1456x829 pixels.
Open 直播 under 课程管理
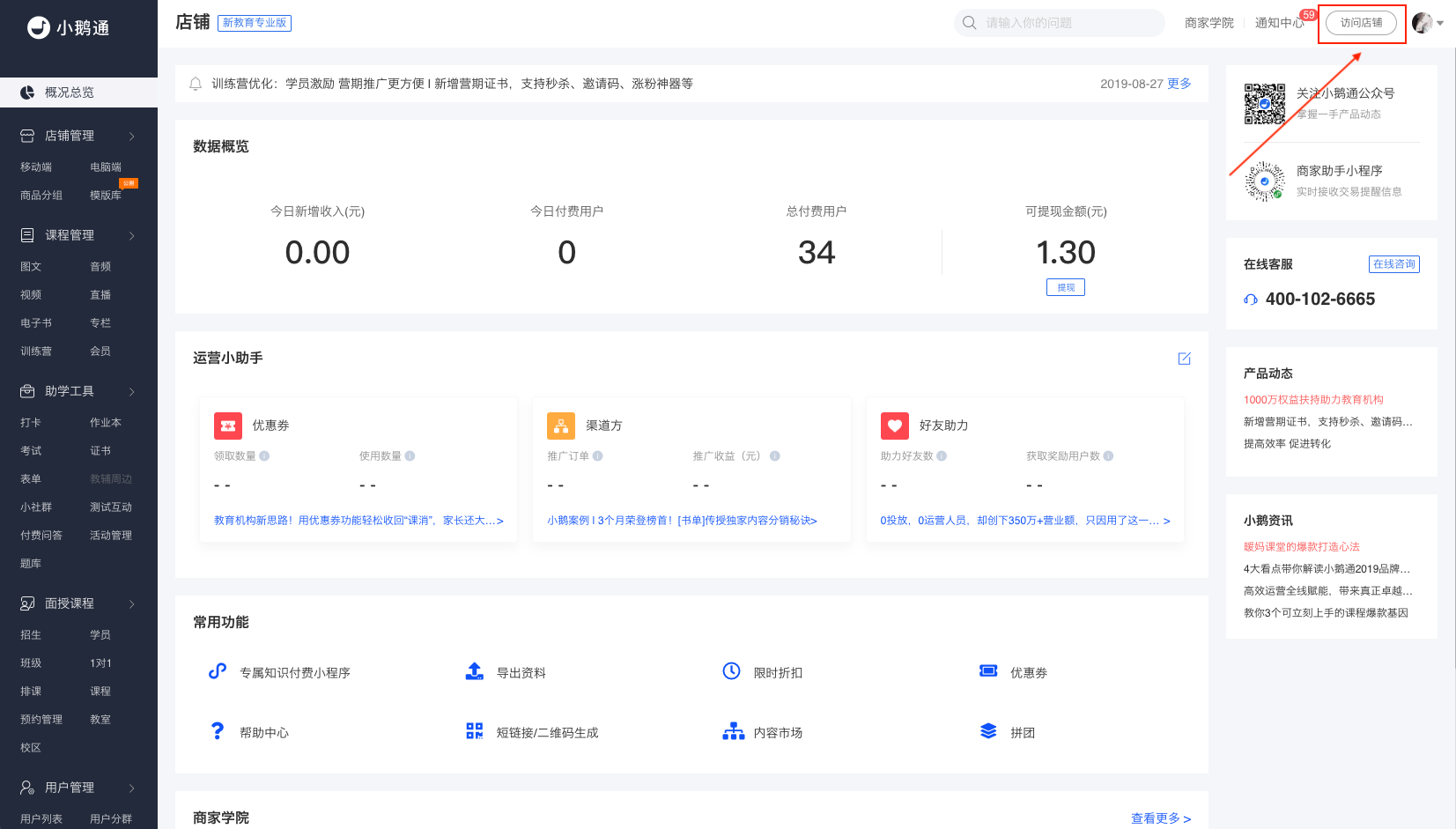pyautogui.click(x=100, y=294)
